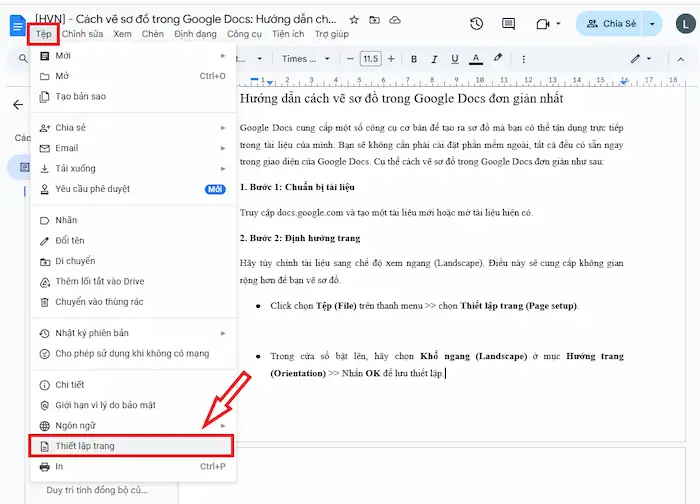Expand the Mới submenu
This screenshot has height=504, width=700.
point(133,55)
